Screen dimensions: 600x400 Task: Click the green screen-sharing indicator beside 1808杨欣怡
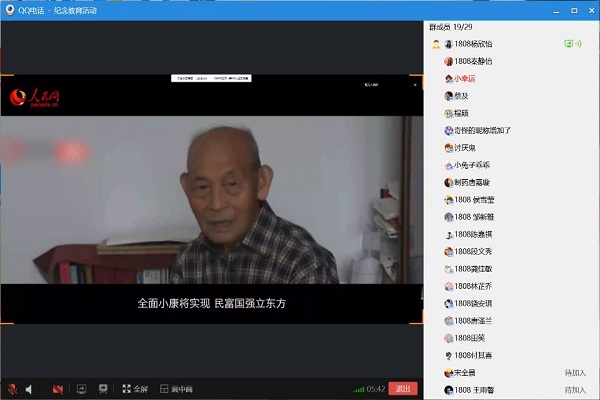click(x=571, y=44)
